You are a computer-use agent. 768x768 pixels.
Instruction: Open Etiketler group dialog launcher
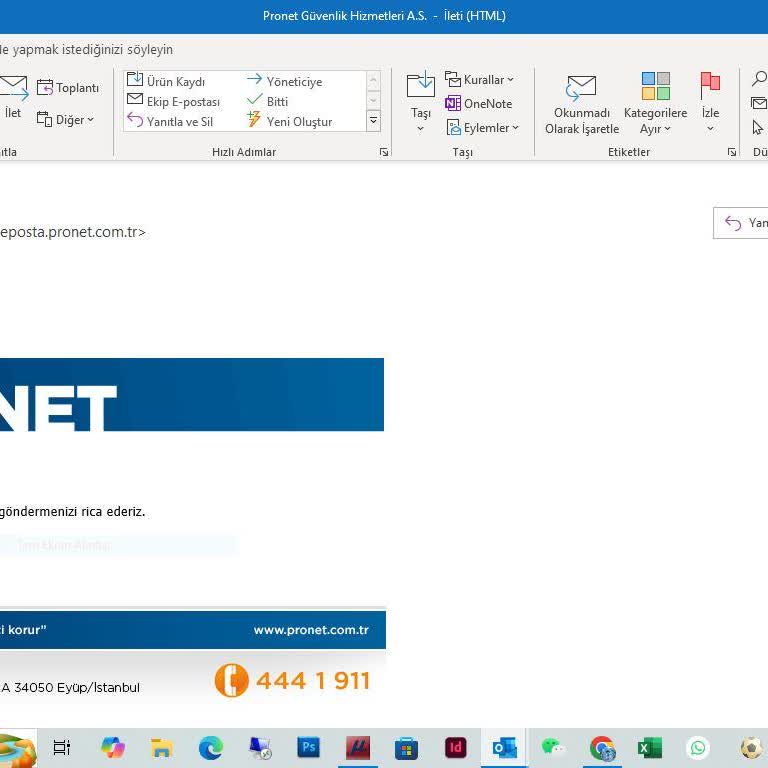point(732,152)
